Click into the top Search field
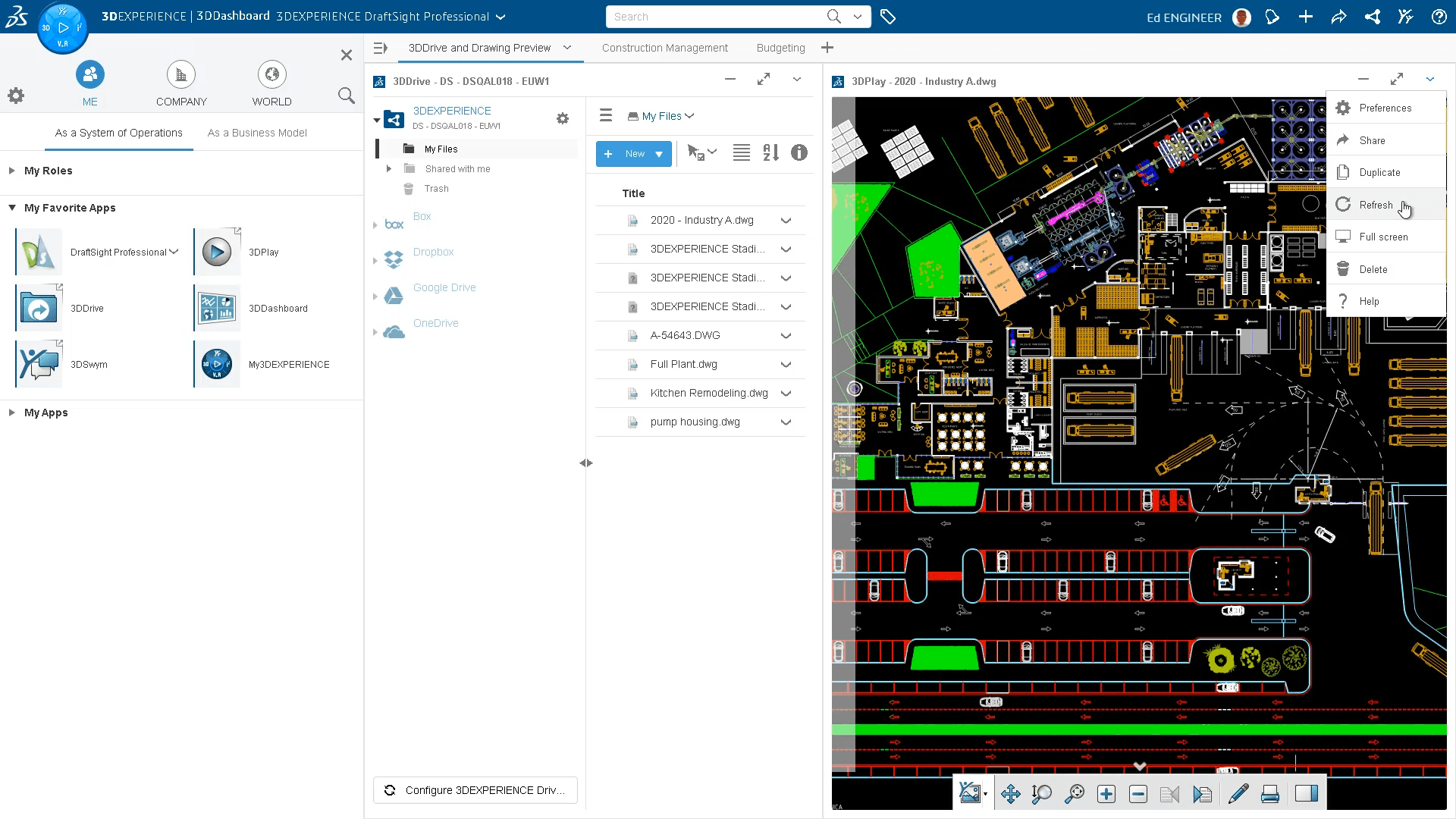This screenshot has height=819, width=1456. click(717, 17)
